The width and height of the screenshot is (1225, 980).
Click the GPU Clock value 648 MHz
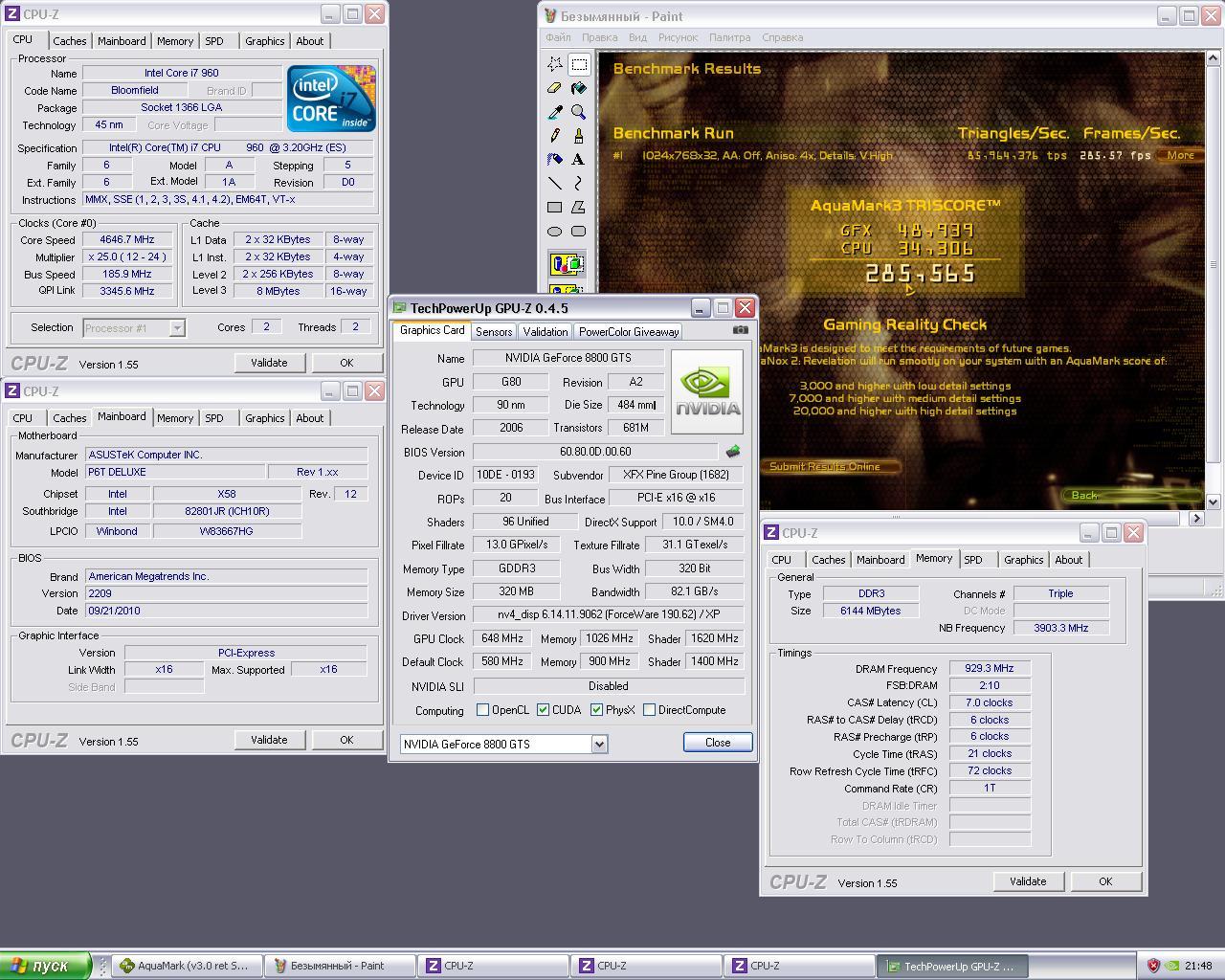point(501,638)
